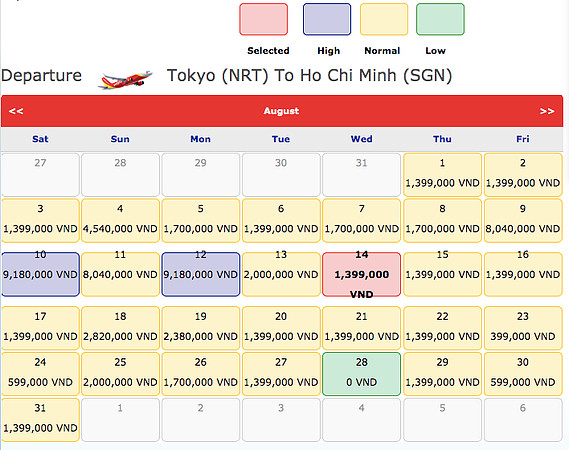Click the Fri column header
This screenshot has width=569, height=450.
[x=523, y=139]
